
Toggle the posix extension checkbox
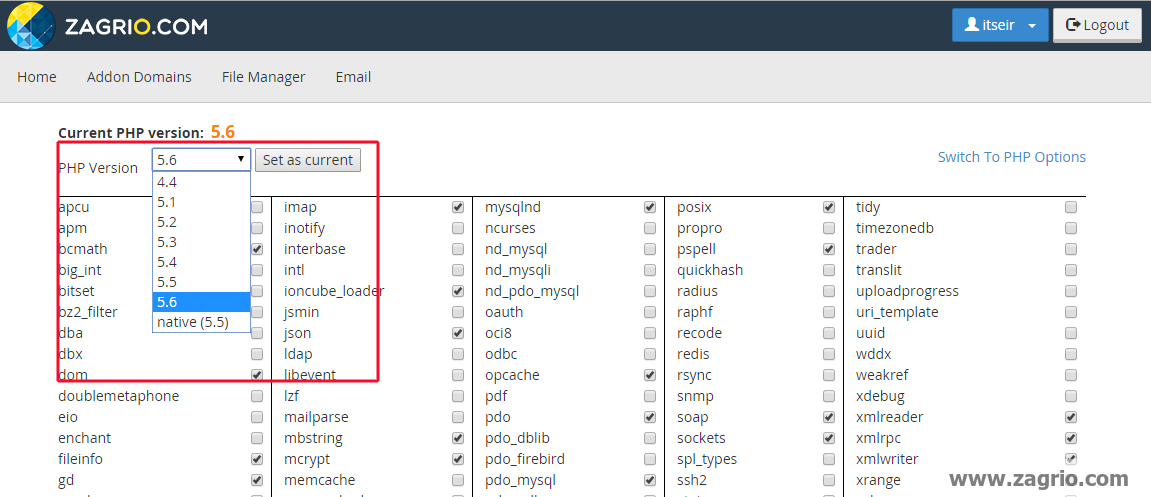[x=829, y=208]
